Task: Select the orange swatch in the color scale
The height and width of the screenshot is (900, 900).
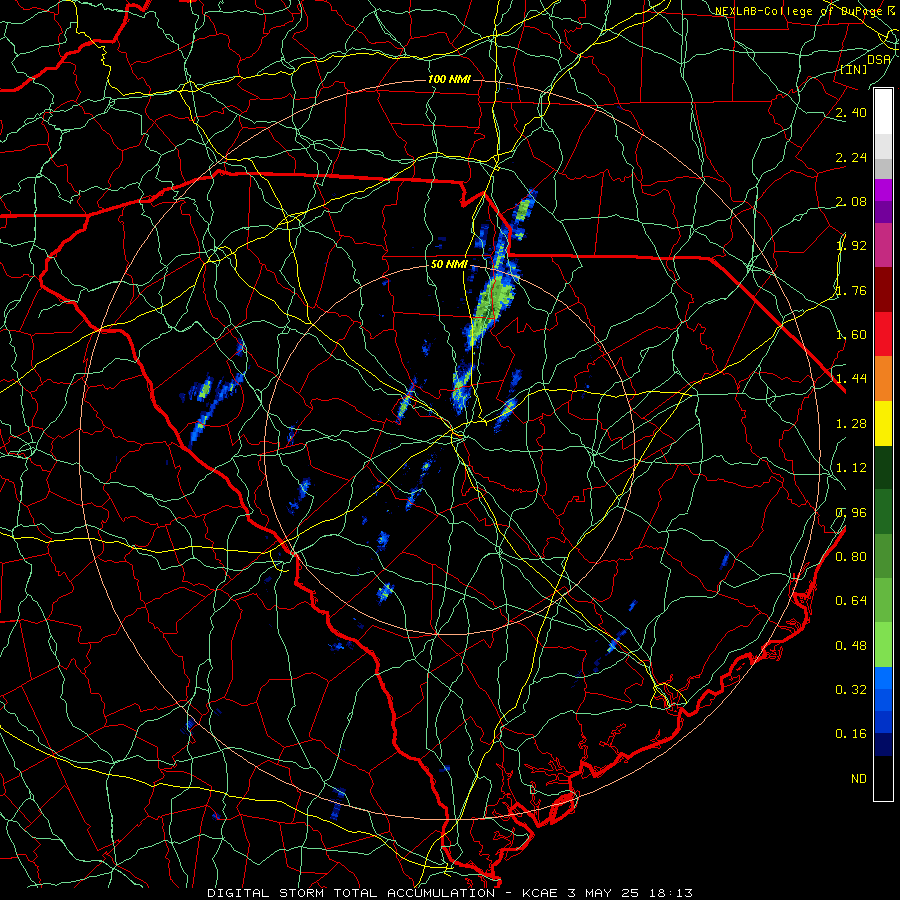Action: tap(883, 379)
